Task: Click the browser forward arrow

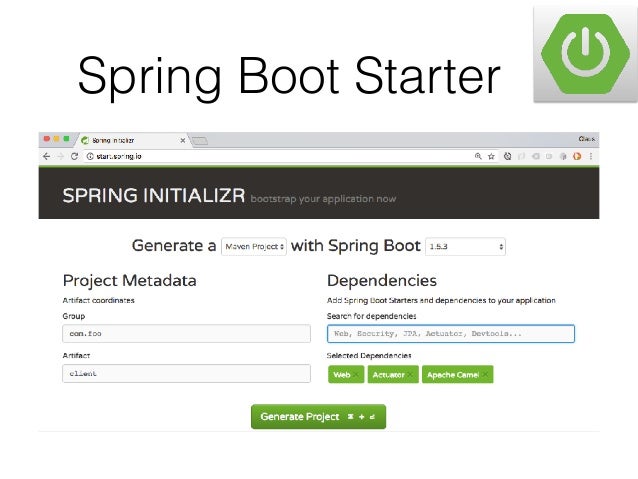Action: pos(60,156)
